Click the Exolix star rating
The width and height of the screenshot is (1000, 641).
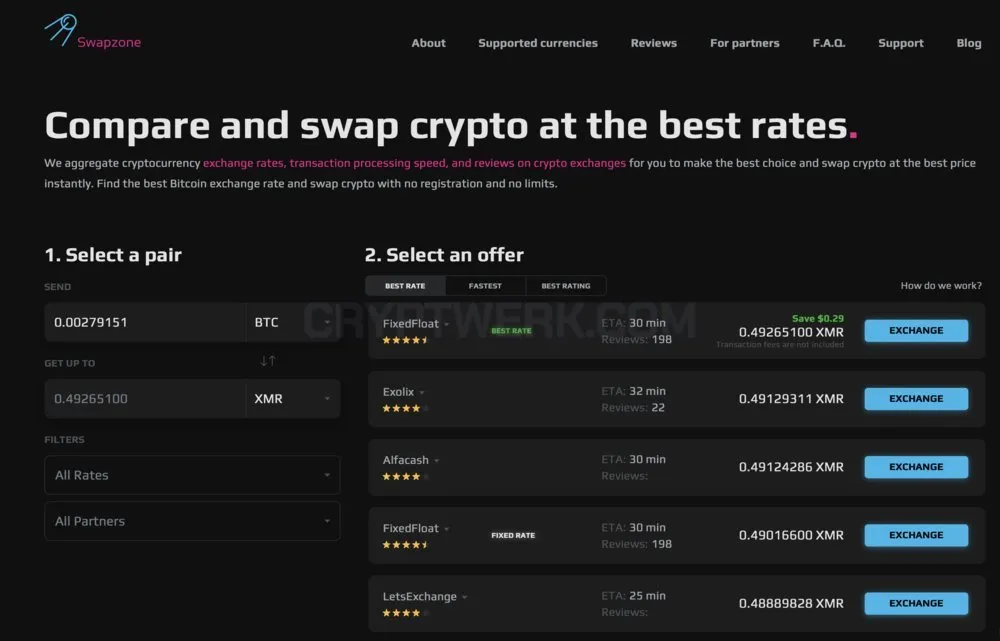tap(406, 408)
